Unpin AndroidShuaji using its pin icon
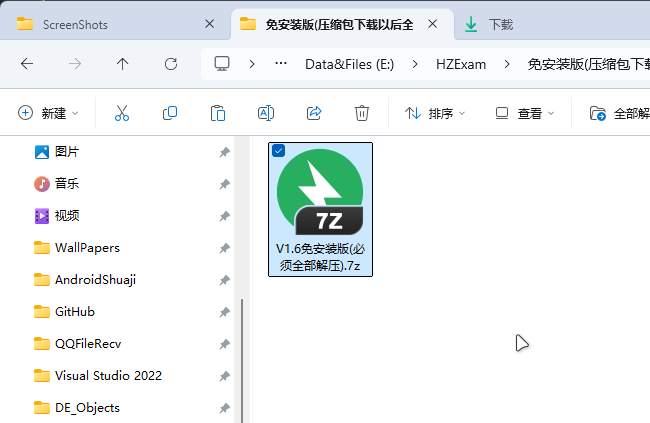650x423 pixels. (x=224, y=280)
